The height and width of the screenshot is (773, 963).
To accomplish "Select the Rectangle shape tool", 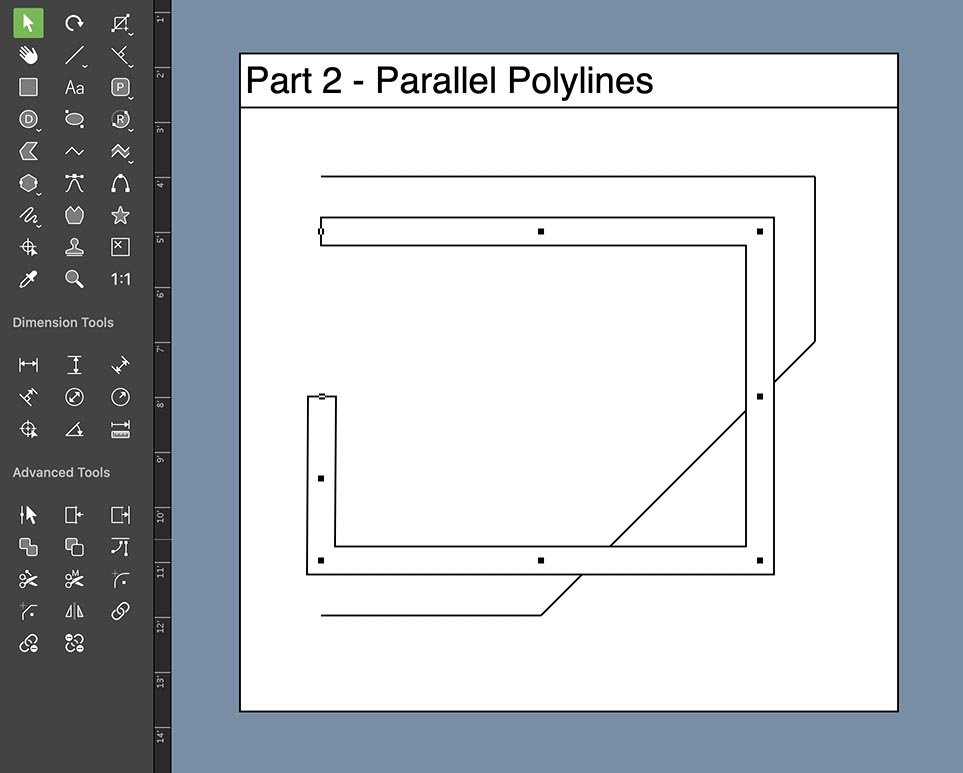I will pyautogui.click(x=28, y=87).
